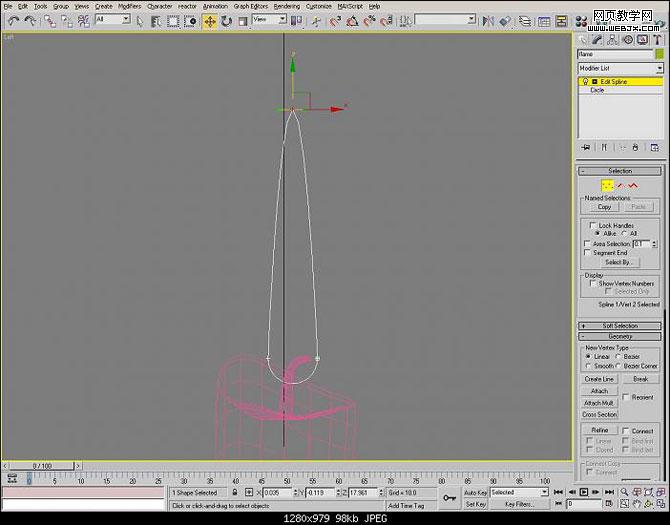
Task: Expand the Soft Selection rollout
Action: pos(620,326)
